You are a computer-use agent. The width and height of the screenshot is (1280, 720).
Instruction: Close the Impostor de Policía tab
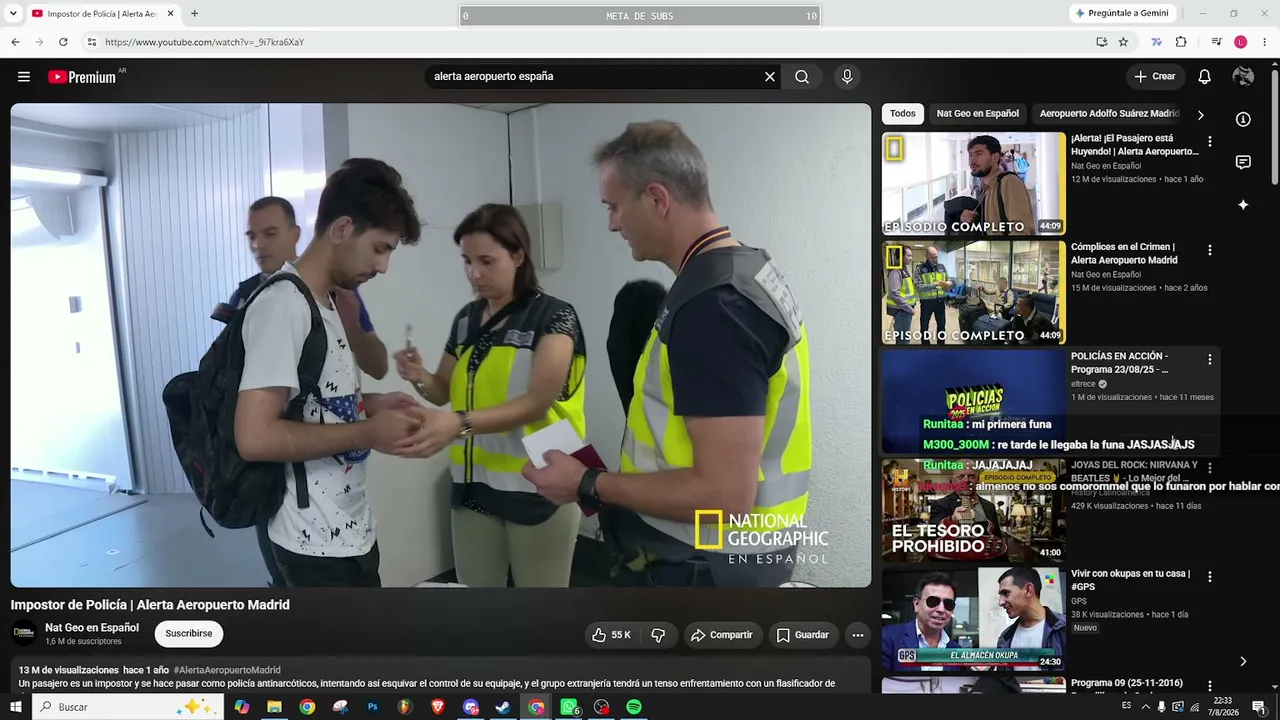(x=170, y=14)
